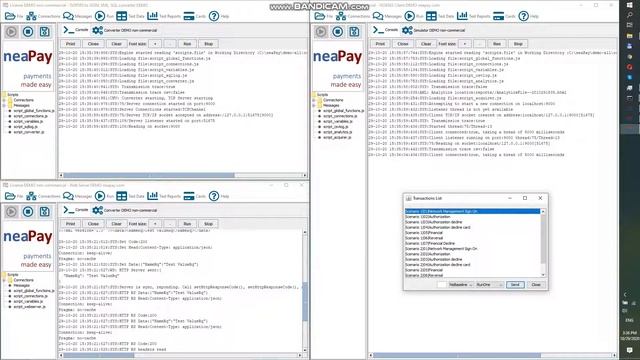This screenshot has height=360, width=640.
Task: Open Cards in top-left converter window
Action: click(x=195, y=16)
